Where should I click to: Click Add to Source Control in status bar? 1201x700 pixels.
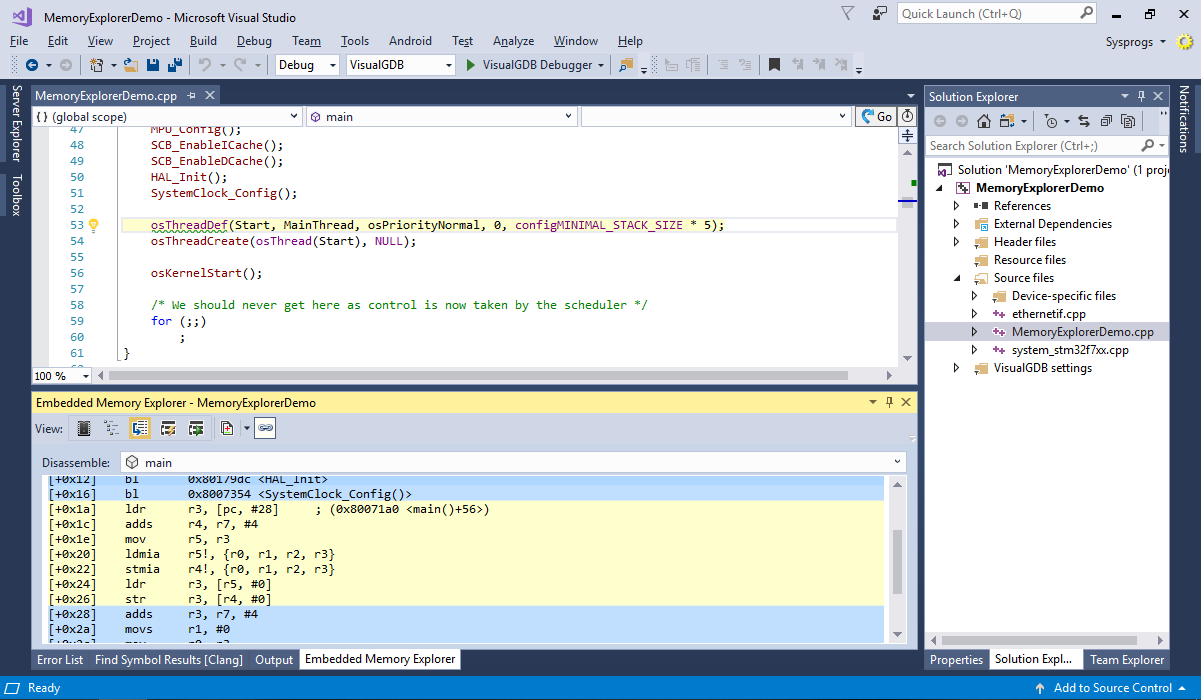pos(1112,688)
